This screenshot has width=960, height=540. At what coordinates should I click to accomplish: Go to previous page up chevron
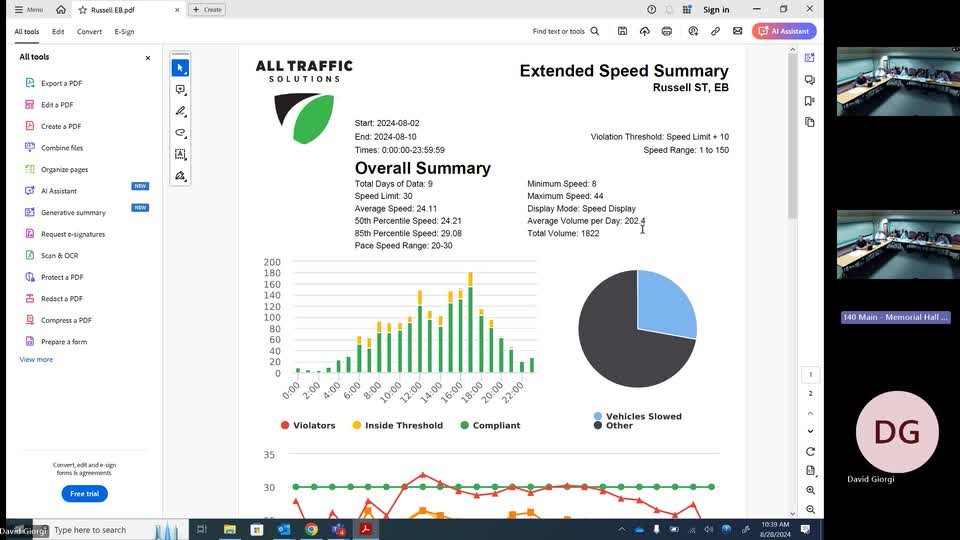click(811, 413)
